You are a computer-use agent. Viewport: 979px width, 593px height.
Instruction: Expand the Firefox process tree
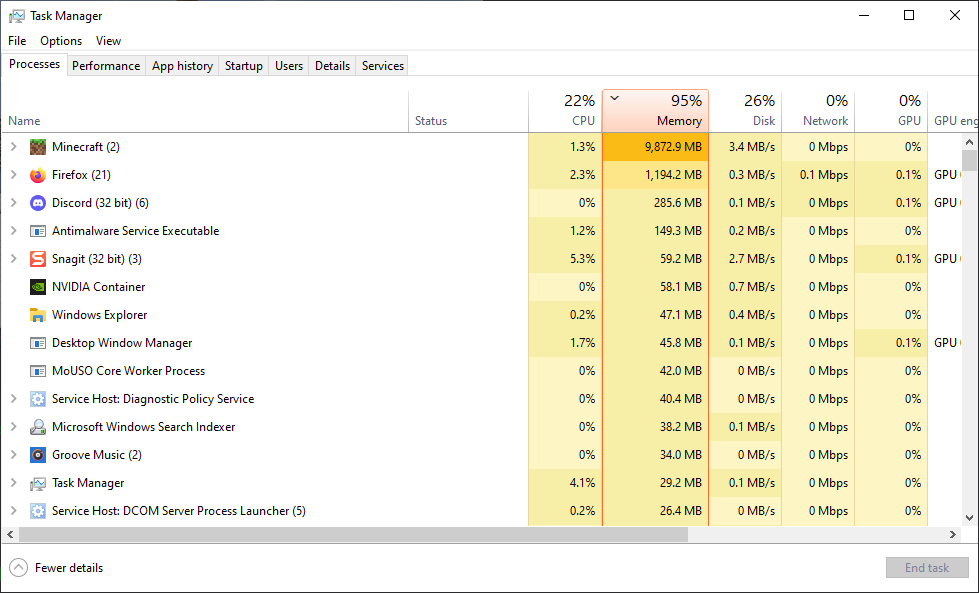13,175
